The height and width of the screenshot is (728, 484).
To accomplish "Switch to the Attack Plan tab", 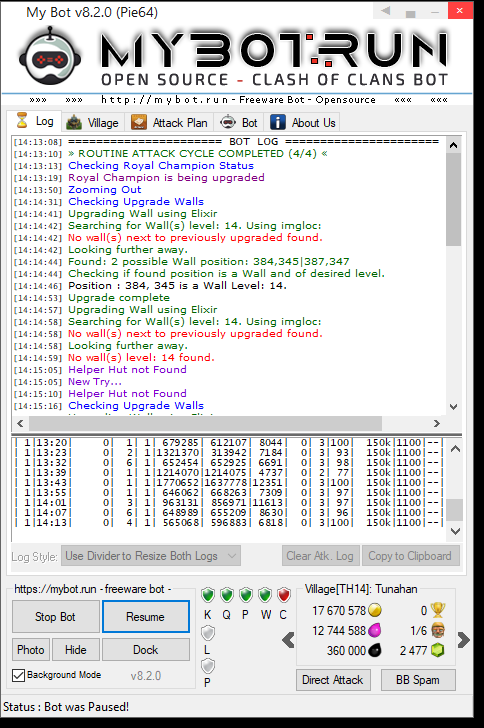I will point(170,123).
